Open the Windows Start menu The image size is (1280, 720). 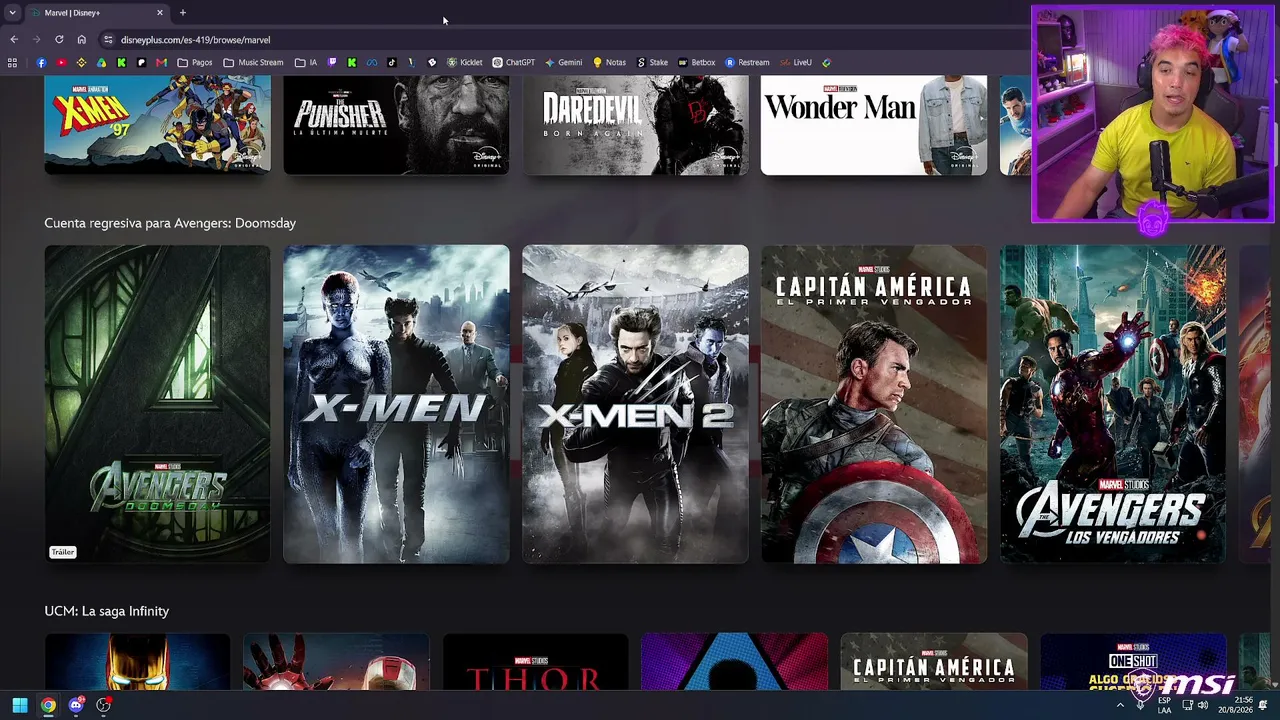tap(20, 705)
